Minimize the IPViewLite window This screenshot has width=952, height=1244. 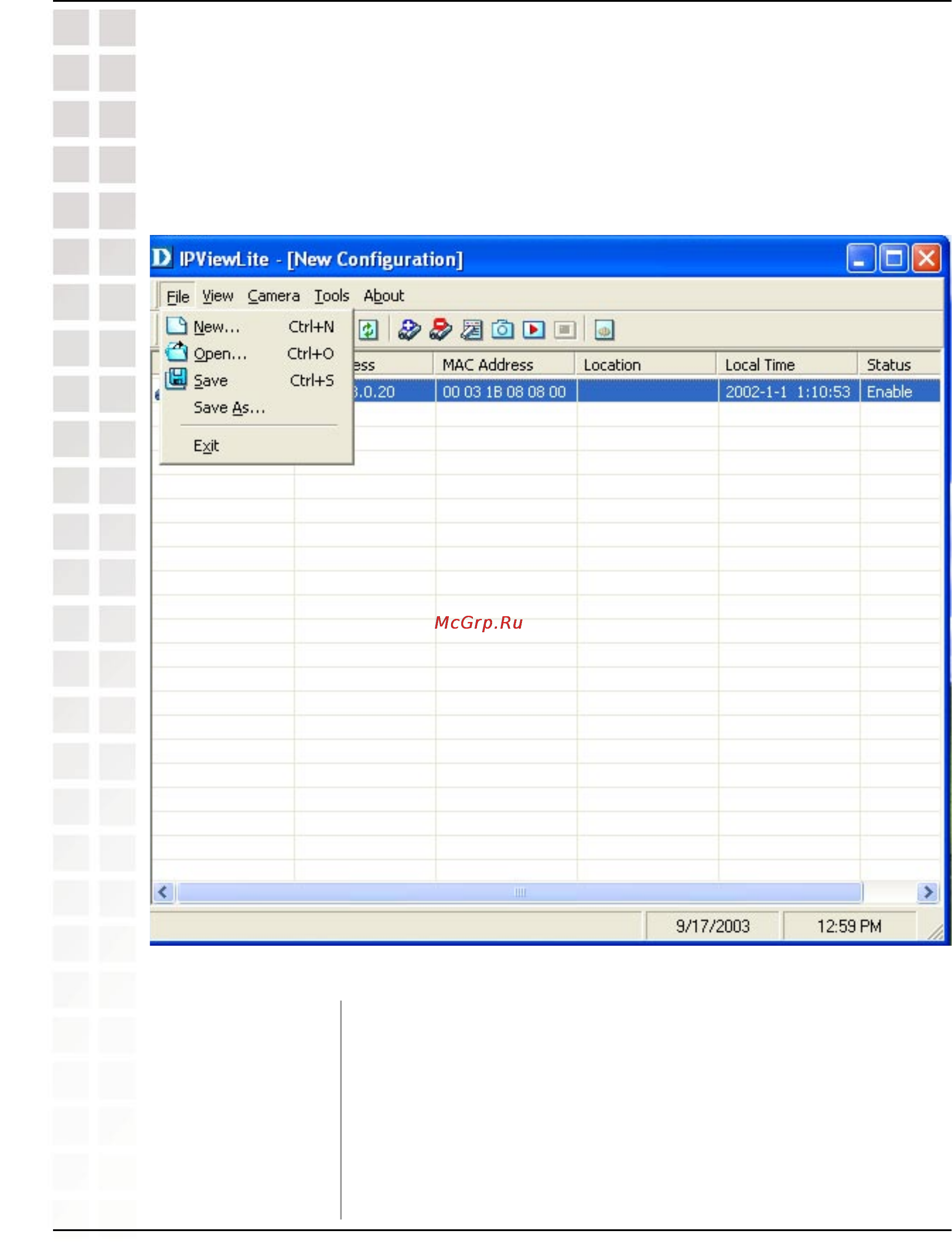(862, 259)
